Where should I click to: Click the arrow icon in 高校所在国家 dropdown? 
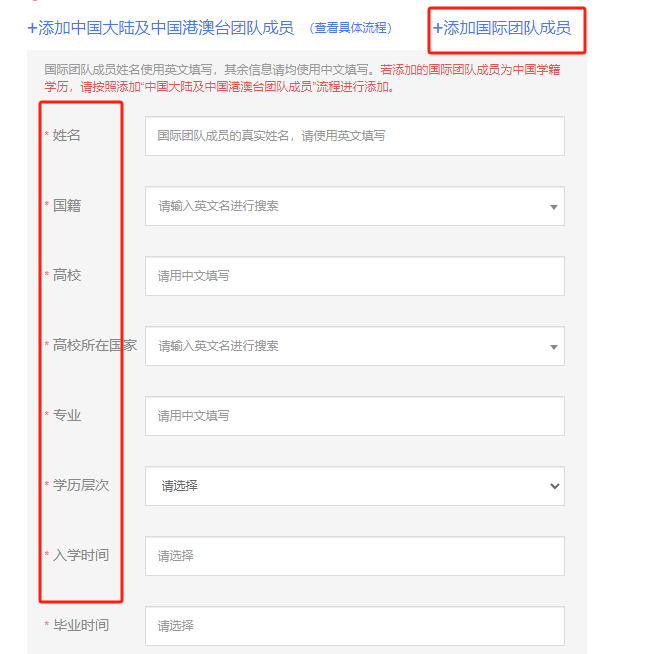tap(554, 347)
